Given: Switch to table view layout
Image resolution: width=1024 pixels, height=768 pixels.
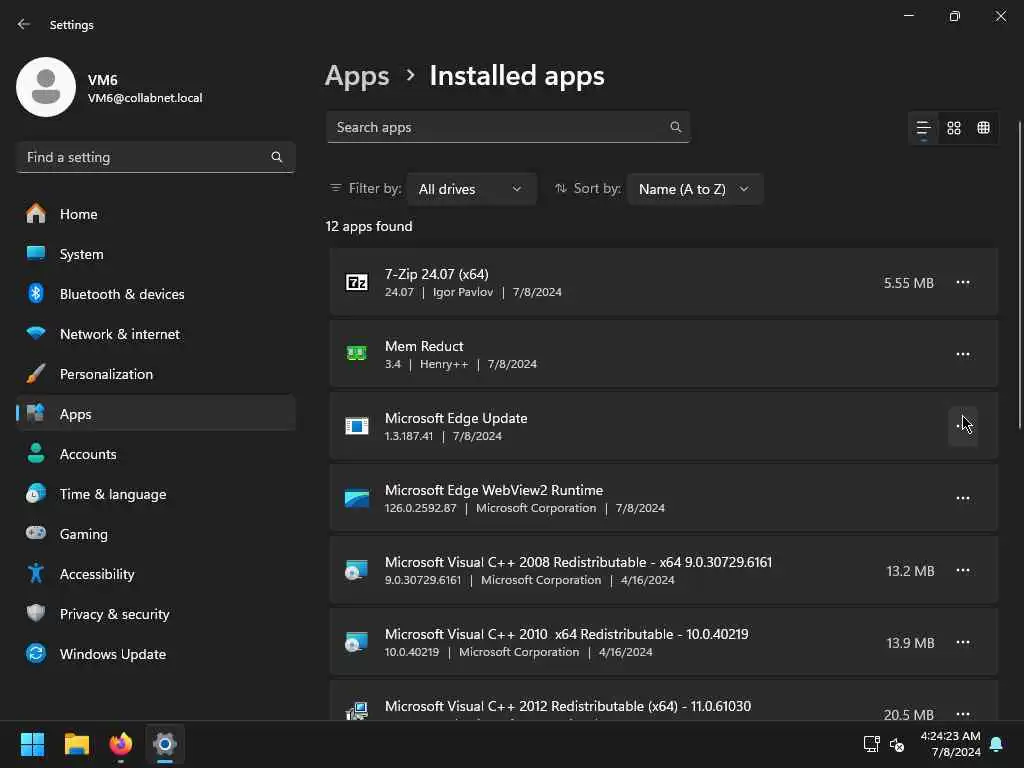Looking at the screenshot, I should click(x=984, y=128).
